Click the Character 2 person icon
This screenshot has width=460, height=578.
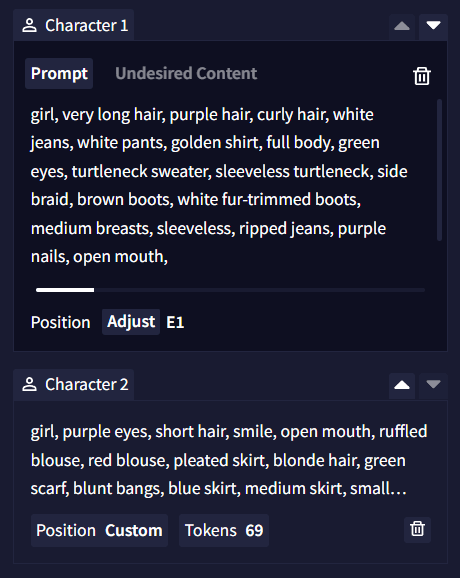click(29, 384)
